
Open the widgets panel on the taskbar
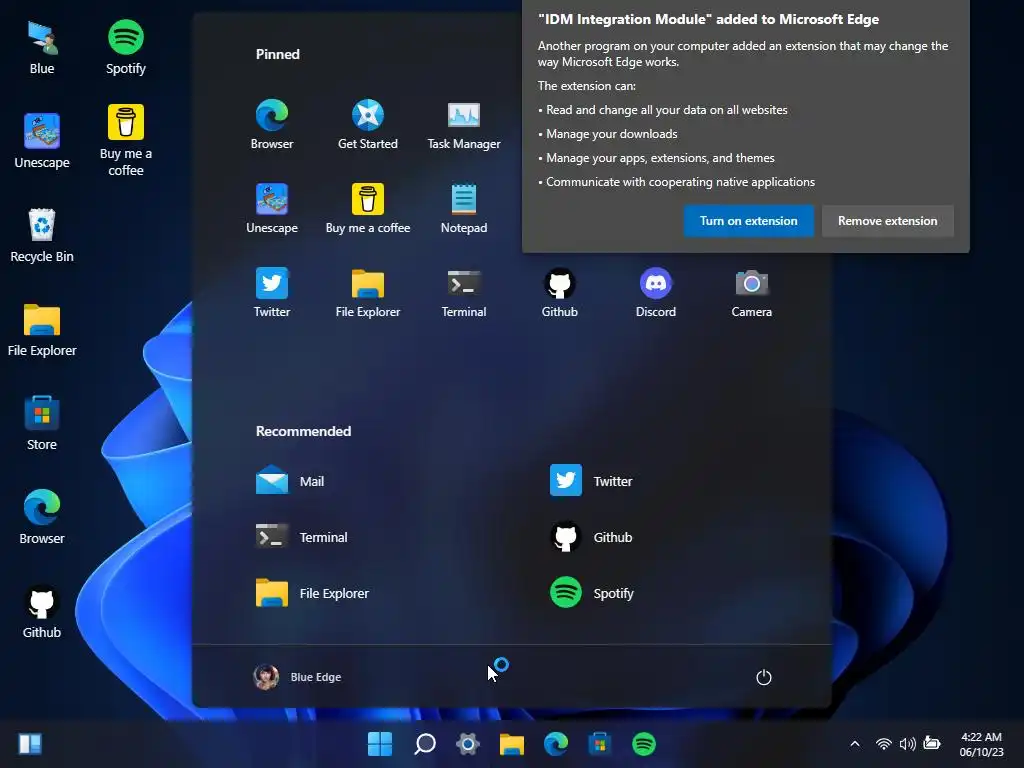[30, 744]
